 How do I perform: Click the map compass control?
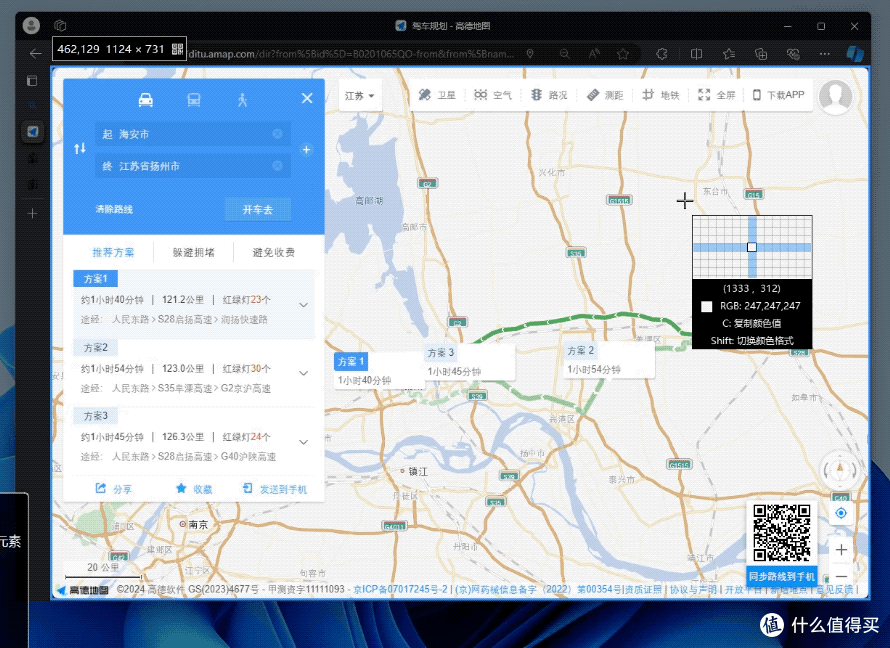[x=840, y=469]
